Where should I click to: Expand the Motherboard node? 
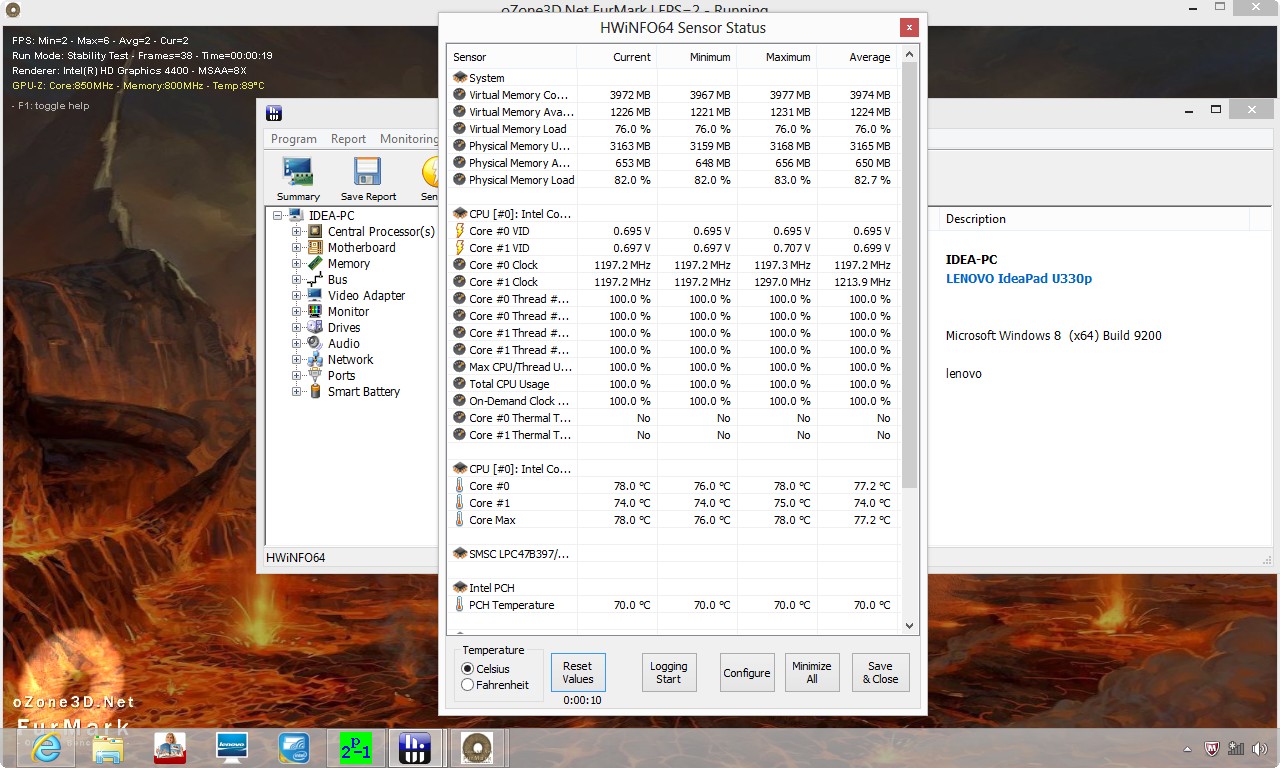(297, 248)
